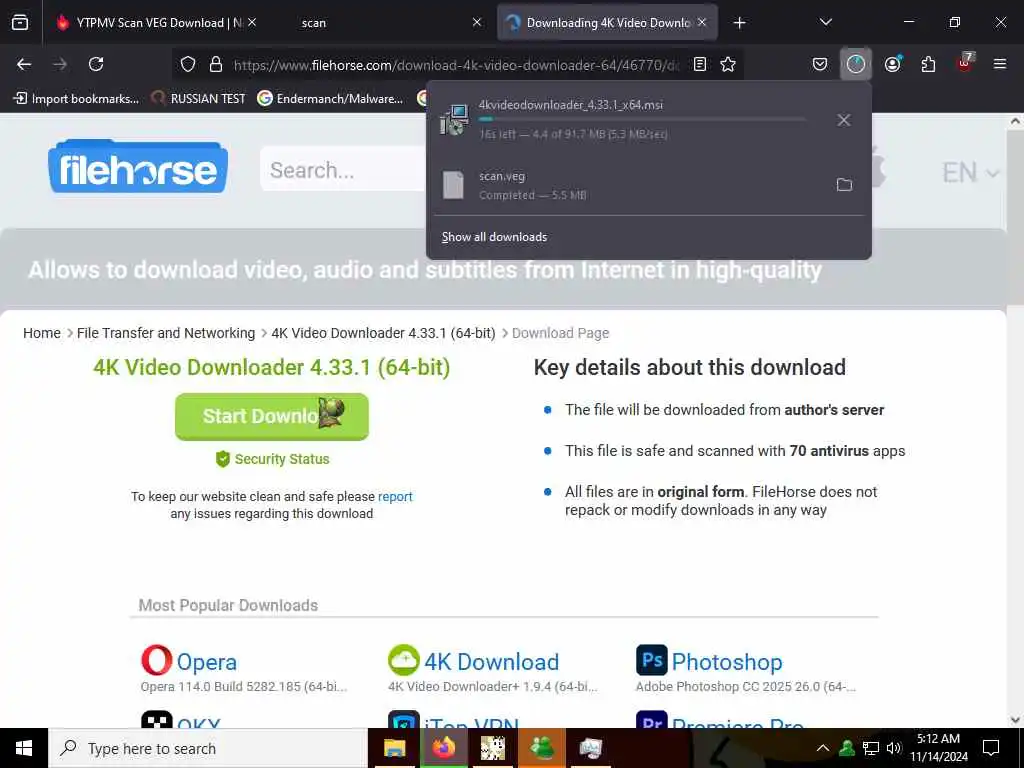Click taskbar search box
This screenshot has height=768, width=1024.
point(208,748)
